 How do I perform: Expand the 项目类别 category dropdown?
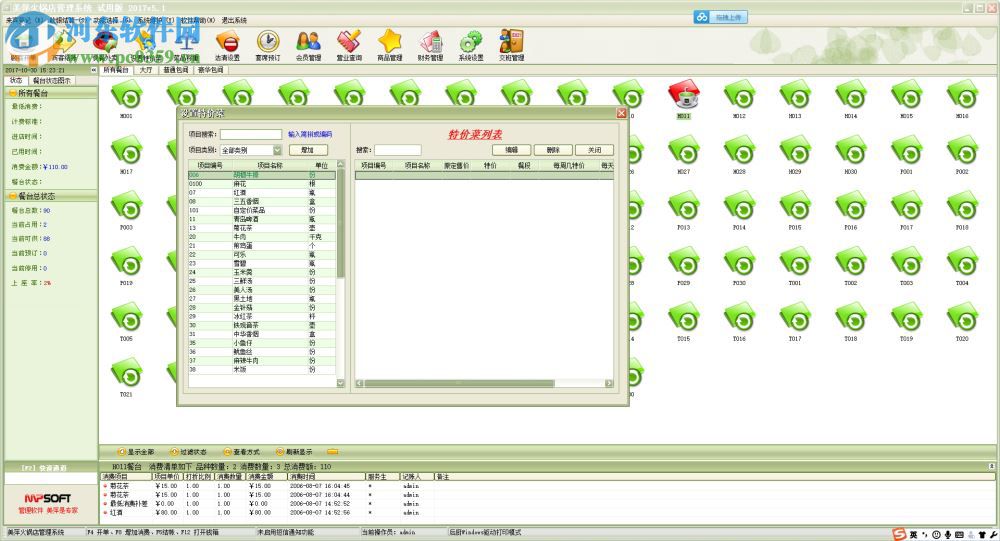(x=276, y=149)
